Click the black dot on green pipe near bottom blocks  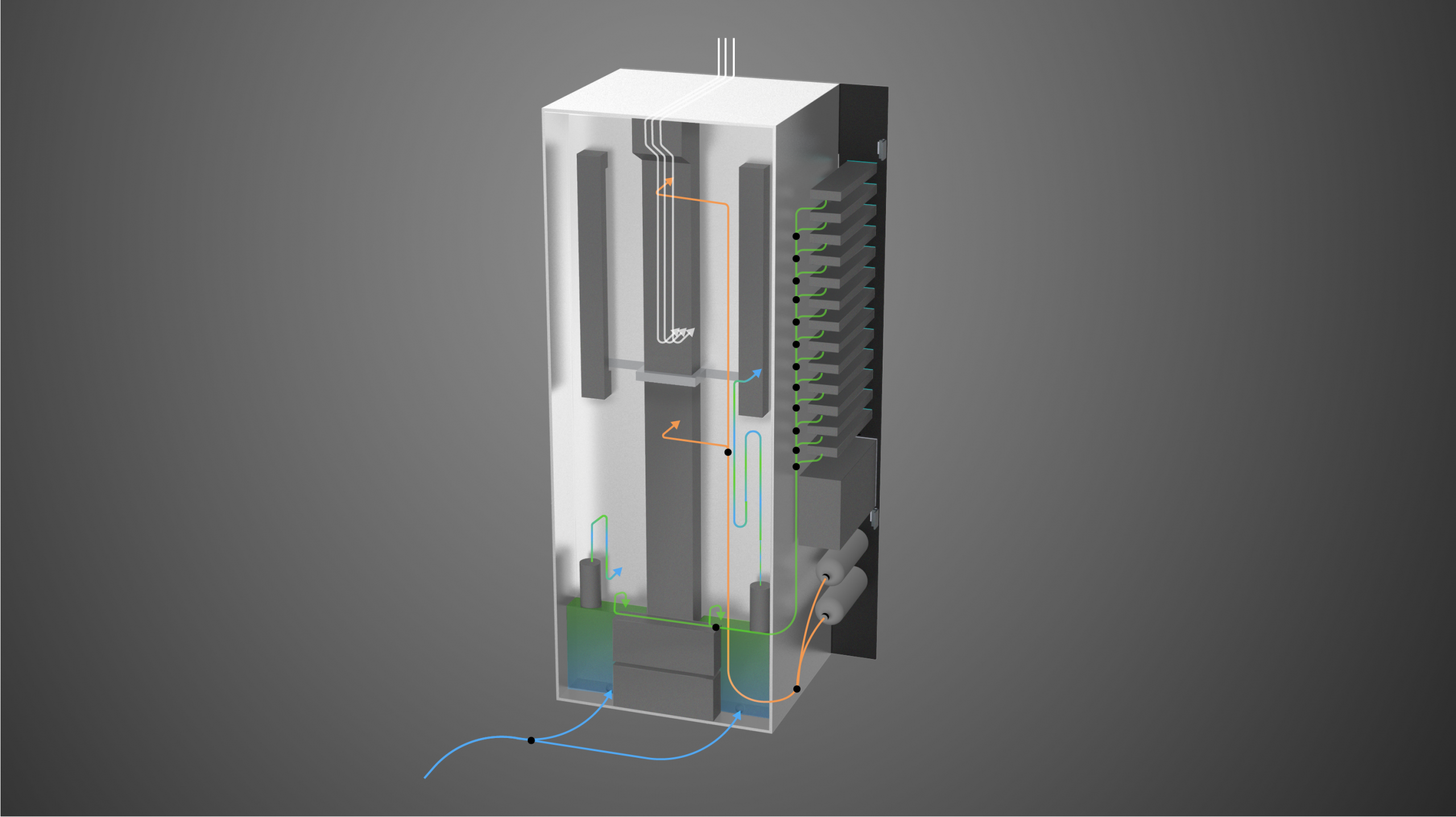716,627
